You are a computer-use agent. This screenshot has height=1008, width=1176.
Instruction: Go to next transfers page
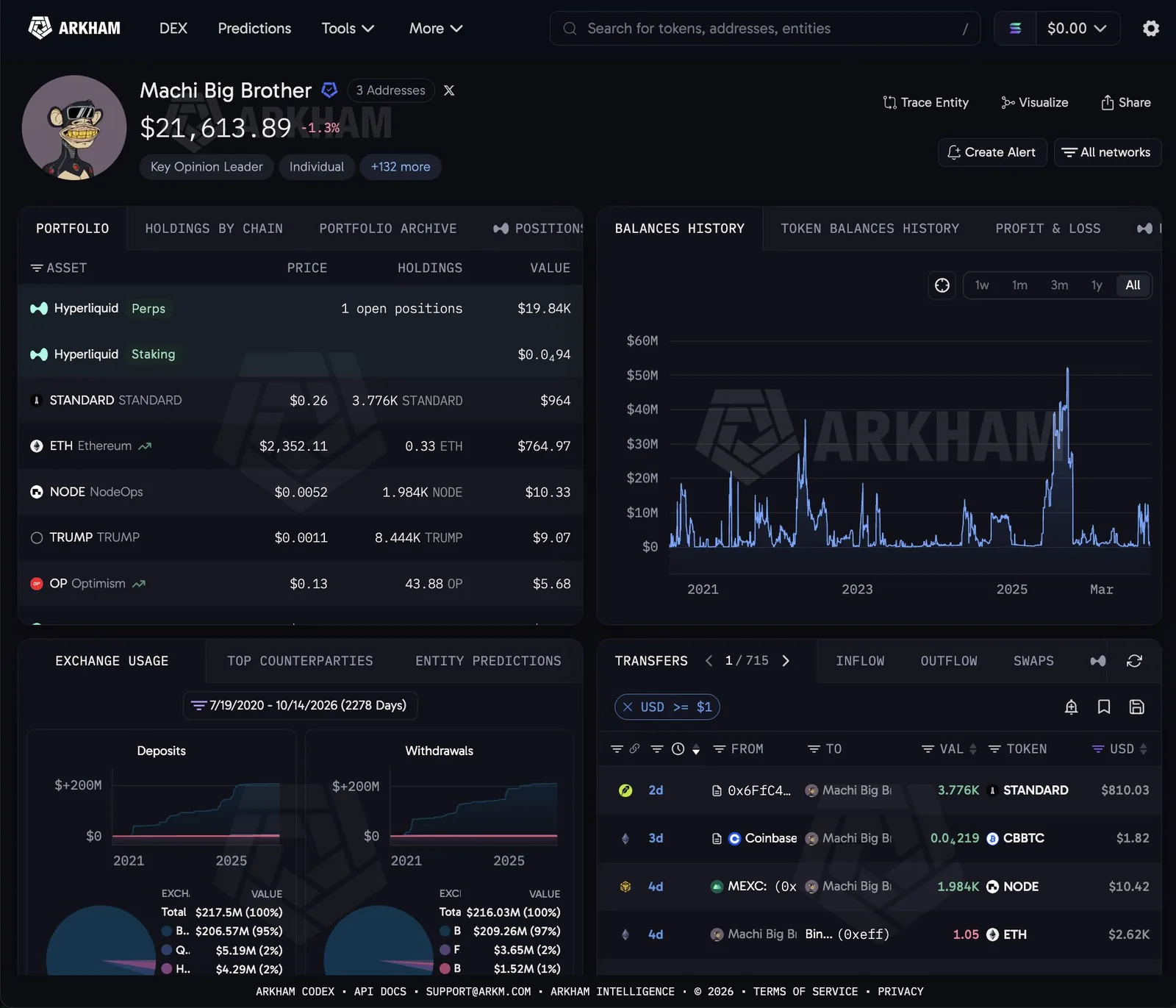coord(786,661)
